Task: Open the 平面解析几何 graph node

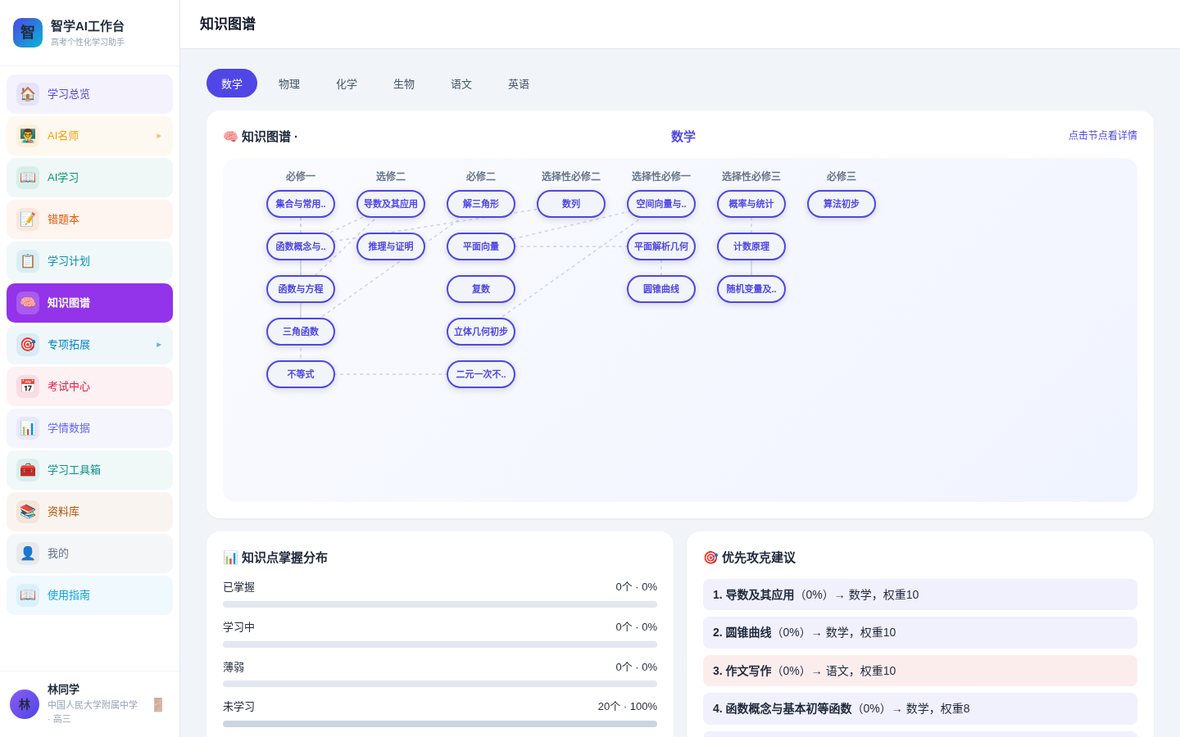Action: 661,246
